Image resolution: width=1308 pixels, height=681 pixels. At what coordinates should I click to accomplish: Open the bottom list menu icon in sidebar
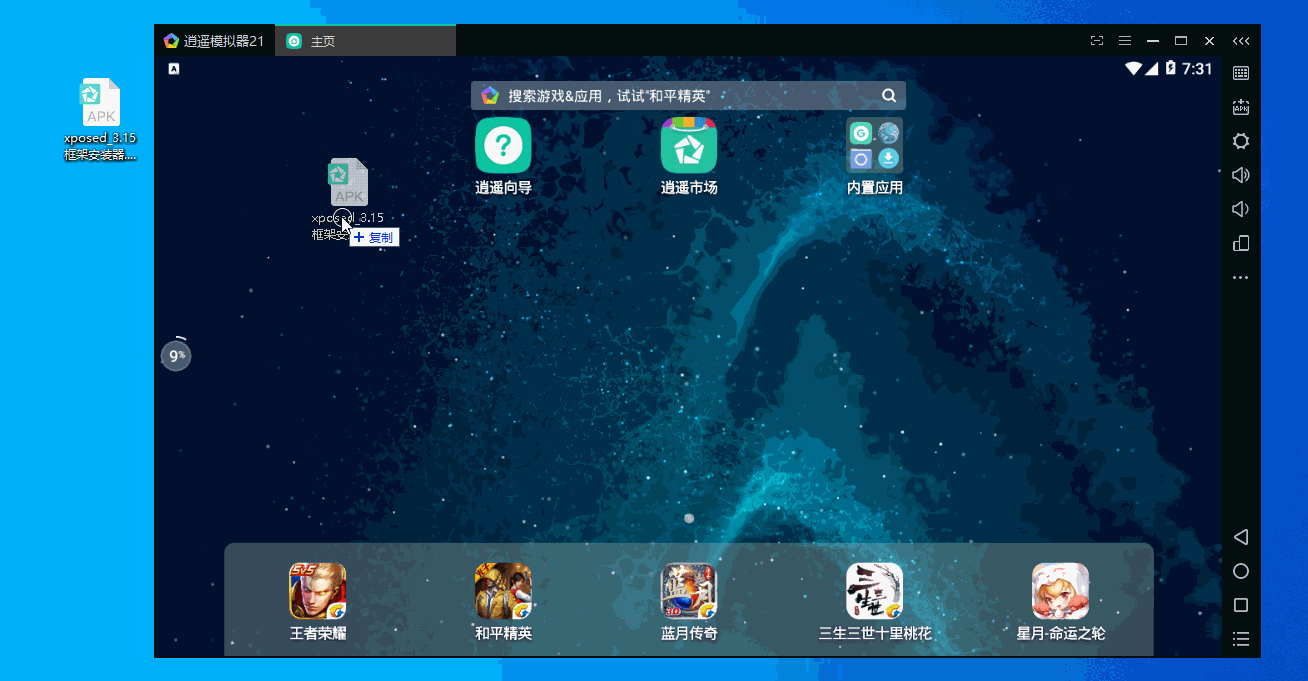click(1241, 639)
